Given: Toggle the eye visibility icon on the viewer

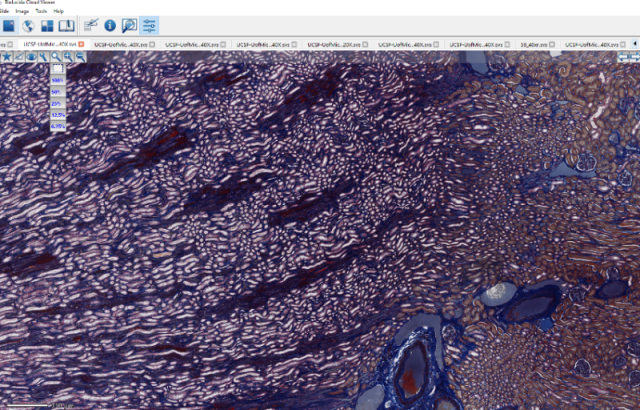Looking at the screenshot, I should point(31,57).
